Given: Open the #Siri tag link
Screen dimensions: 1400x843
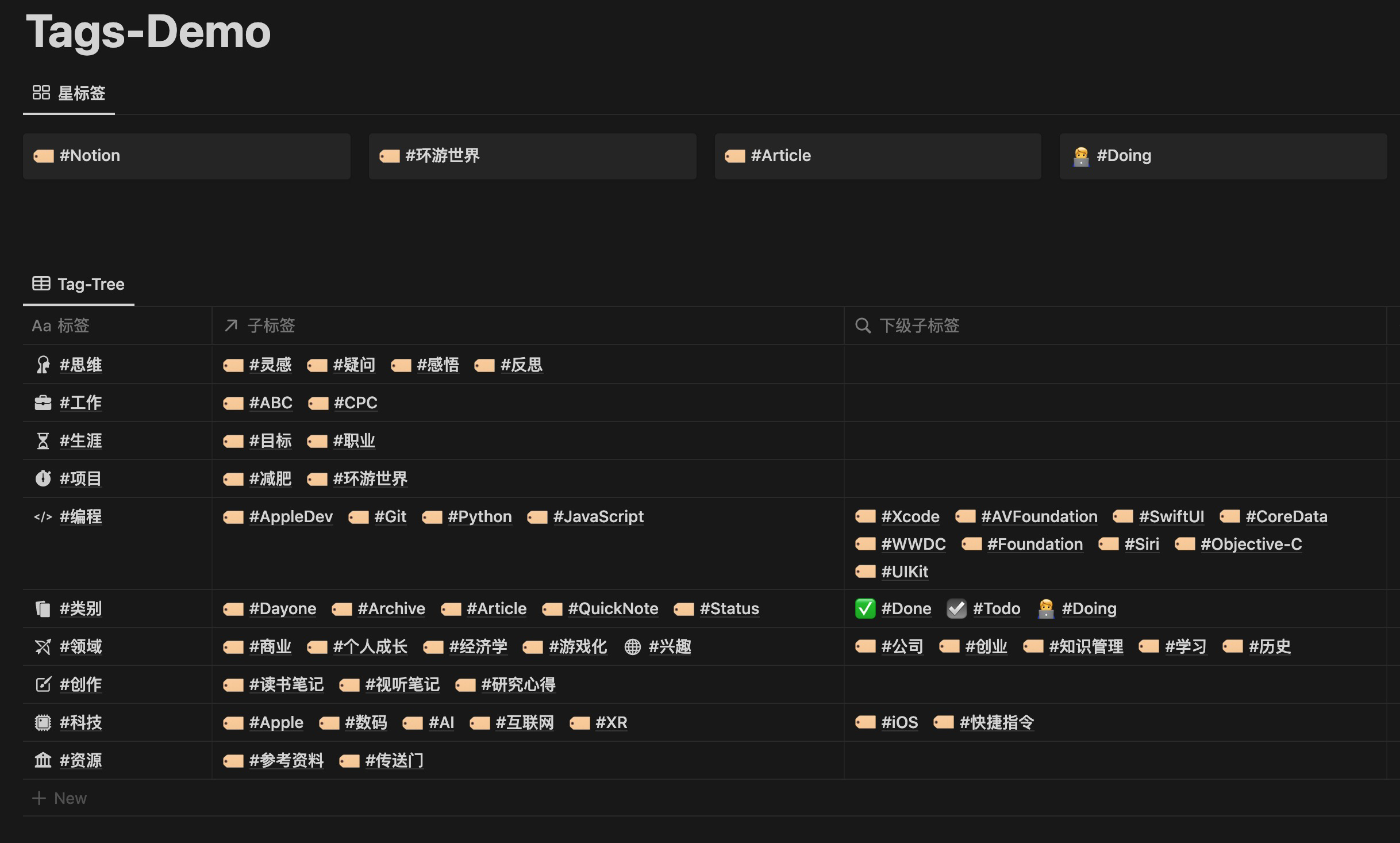Looking at the screenshot, I should click(1141, 544).
